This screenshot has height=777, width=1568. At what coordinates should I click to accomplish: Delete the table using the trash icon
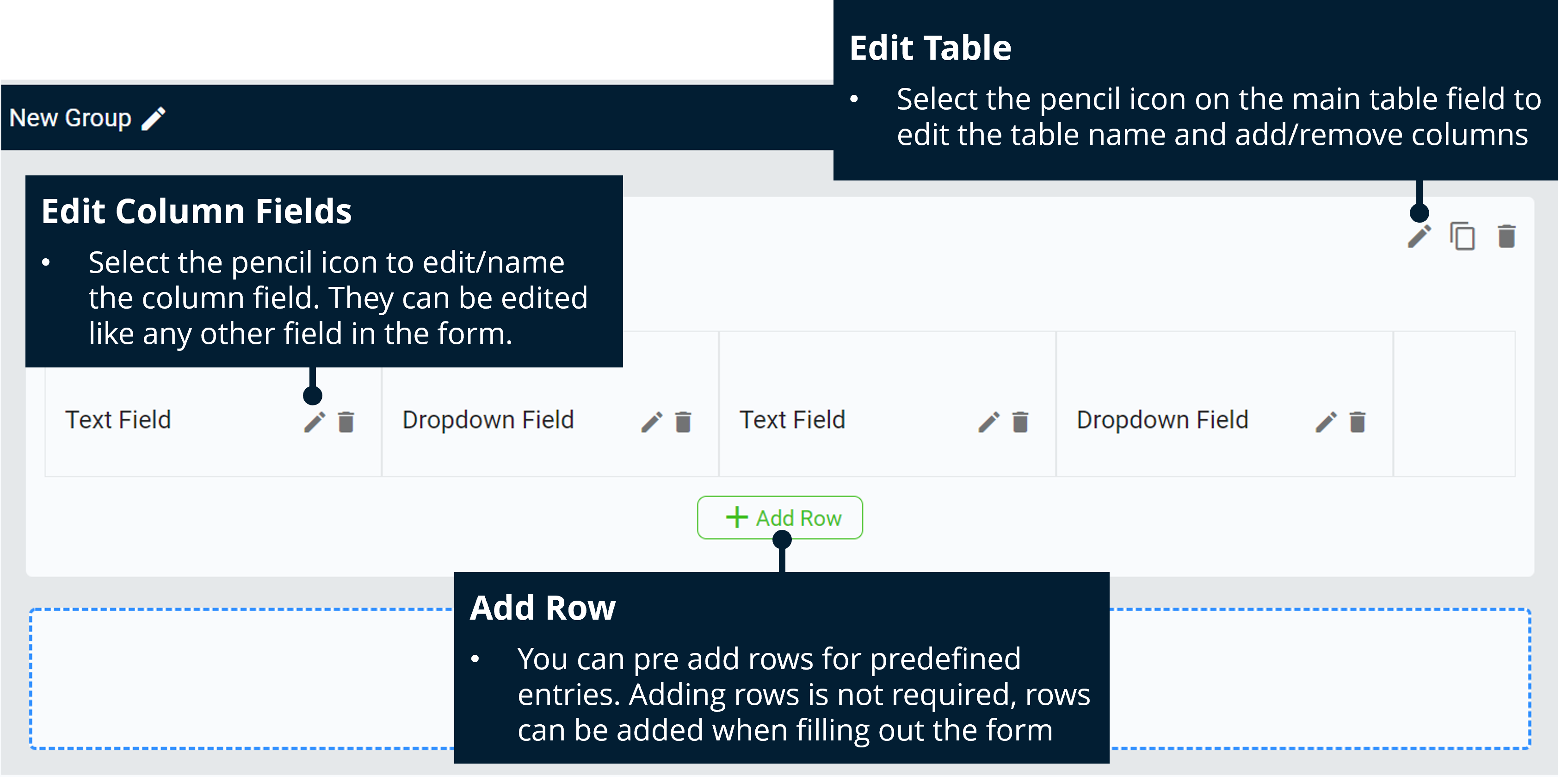[1506, 236]
